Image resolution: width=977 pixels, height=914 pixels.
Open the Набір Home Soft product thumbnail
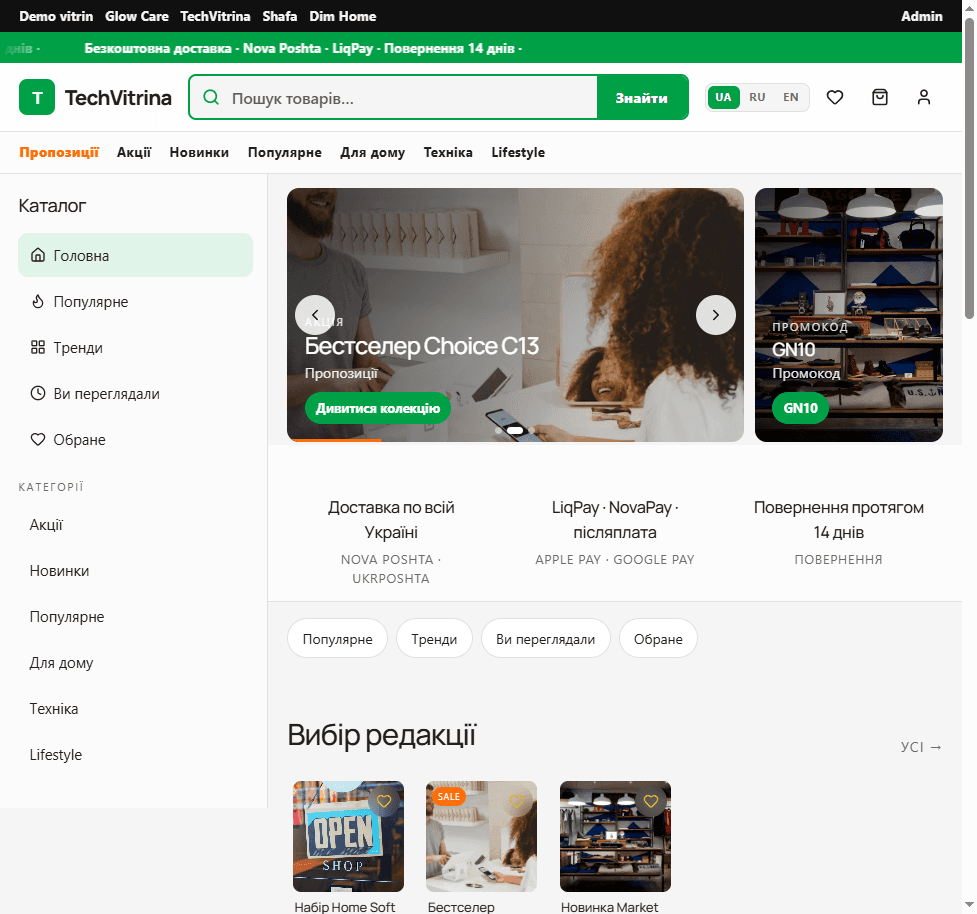point(348,836)
